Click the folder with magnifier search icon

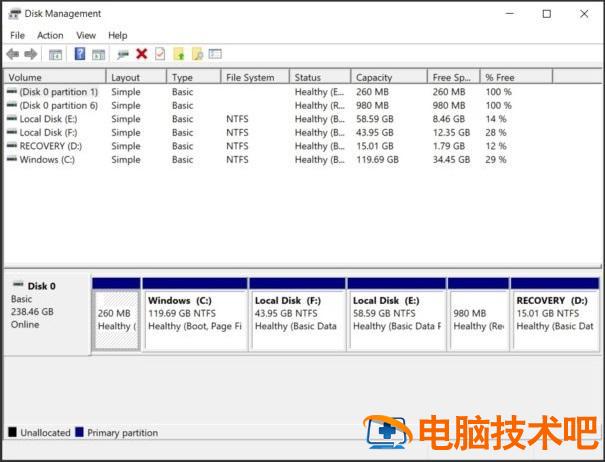point(197,54)
